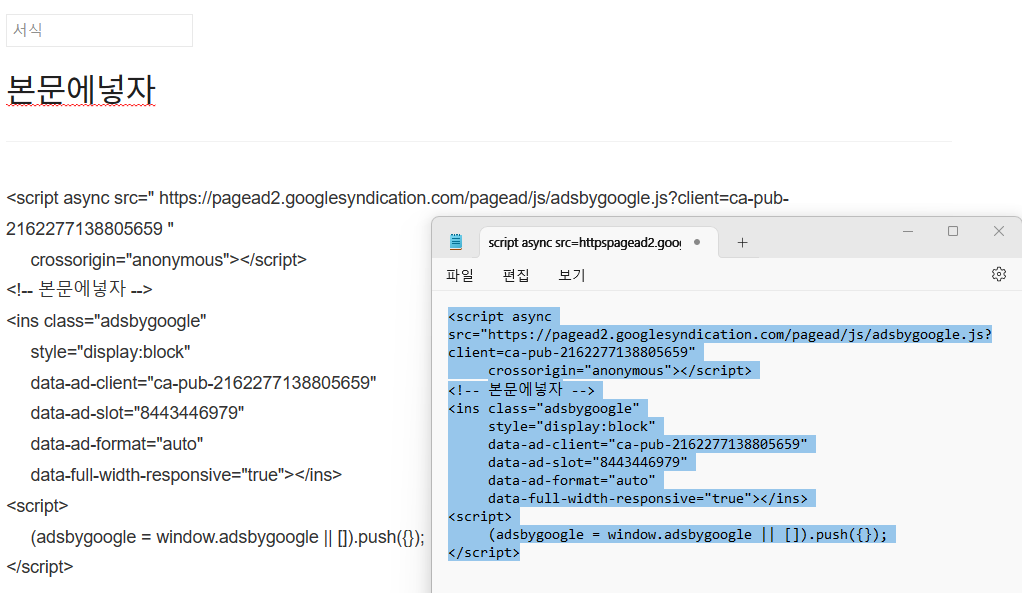Click the closing '</script>' in Notepad
1022x593 pixels.
[x=484, y=553]
